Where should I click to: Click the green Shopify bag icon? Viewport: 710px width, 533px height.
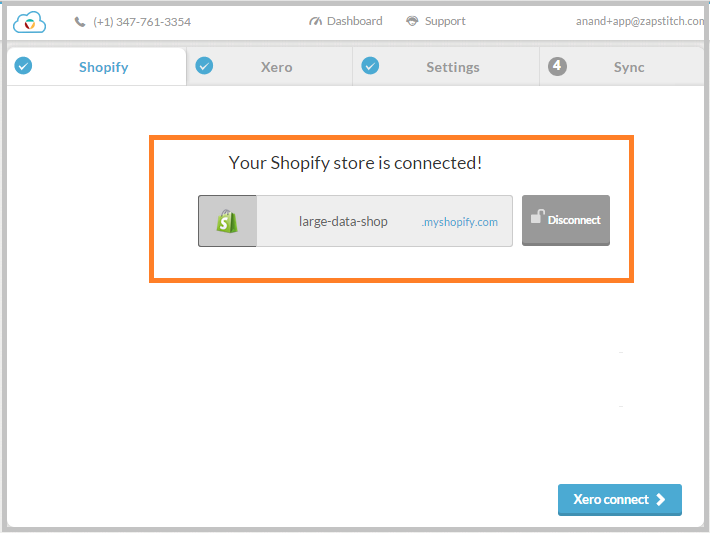[x=227, y=221]
